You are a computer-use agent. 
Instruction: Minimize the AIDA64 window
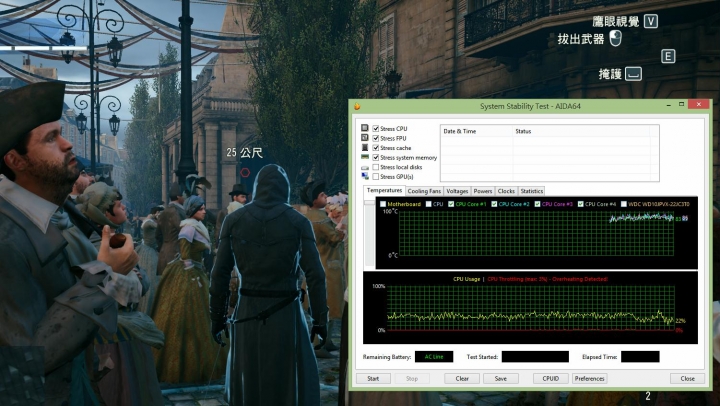668,105
